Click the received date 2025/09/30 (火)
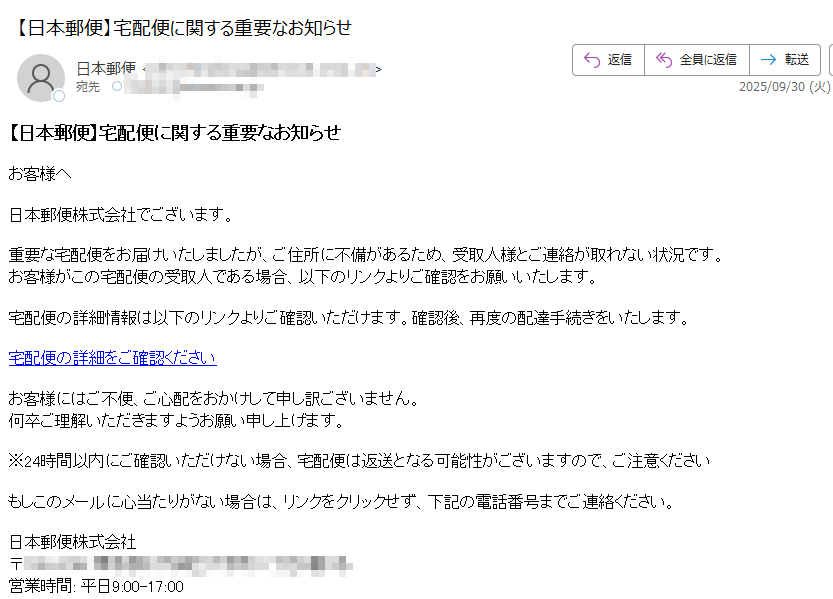The image size is (833, 599). click(x=785, y=87)
